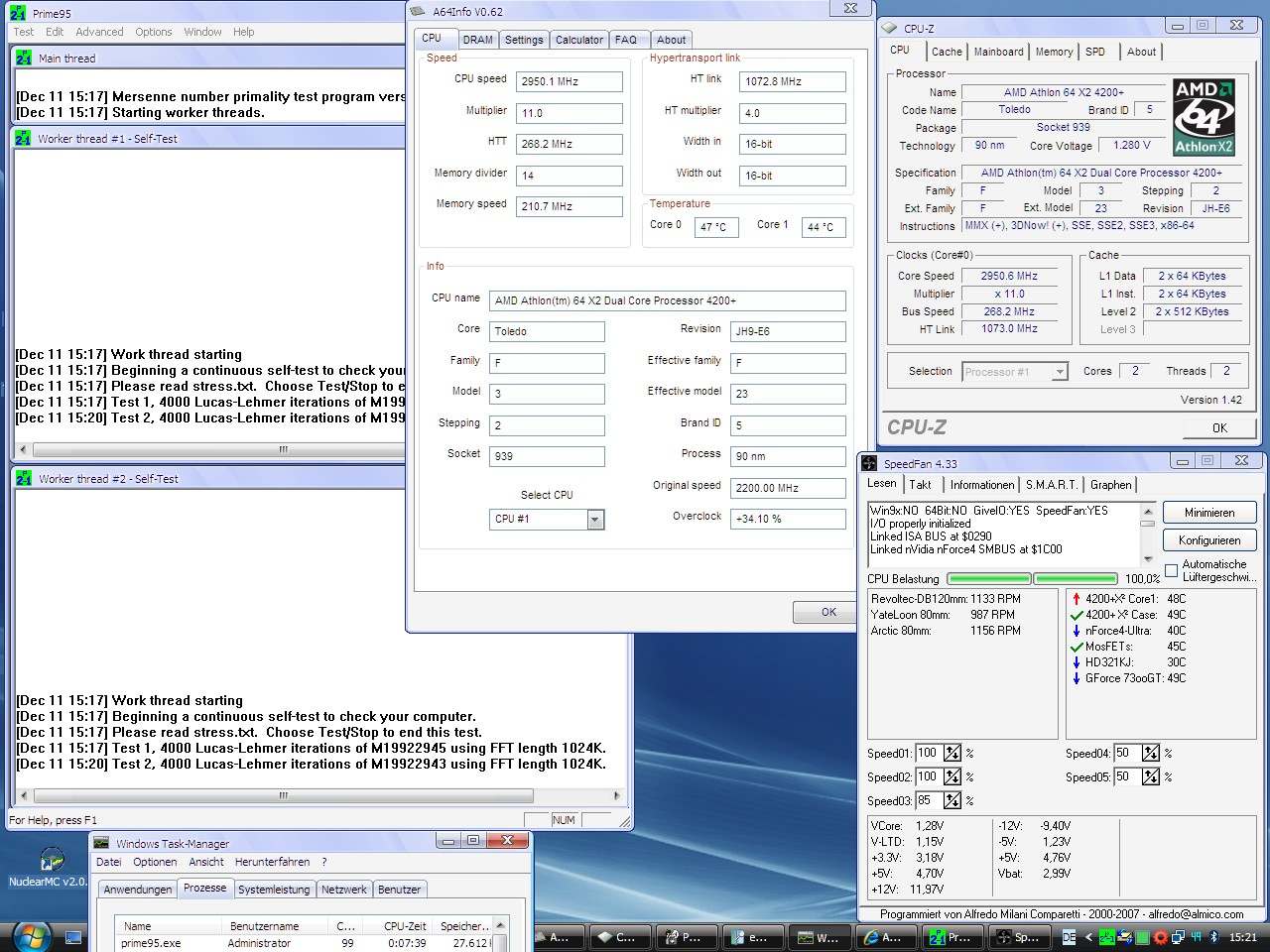Switch to Systemleistung tab in Task-Manager

coord(274,890)
